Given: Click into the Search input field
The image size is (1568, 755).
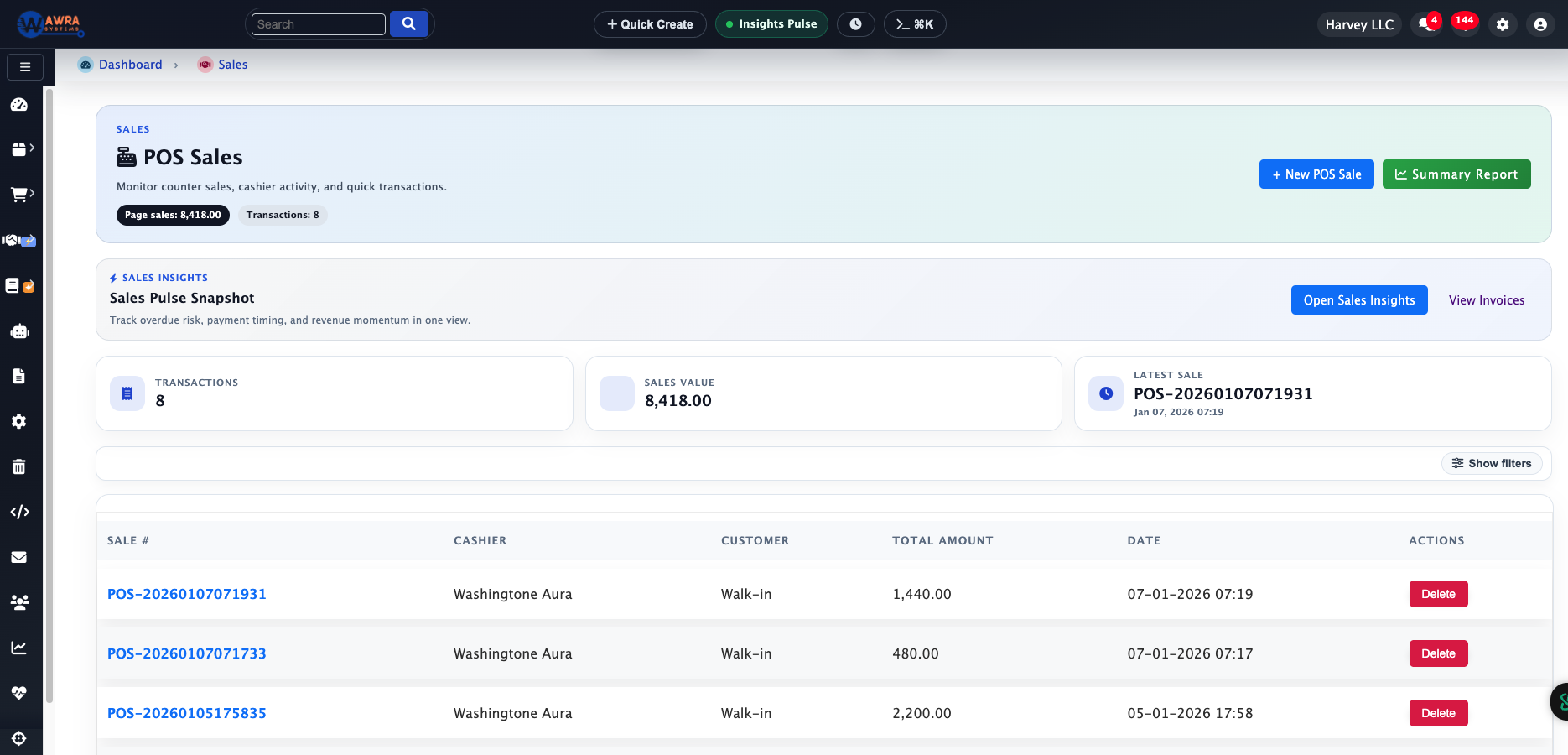Looking at the screenshot, I should (x=318, y=24).
